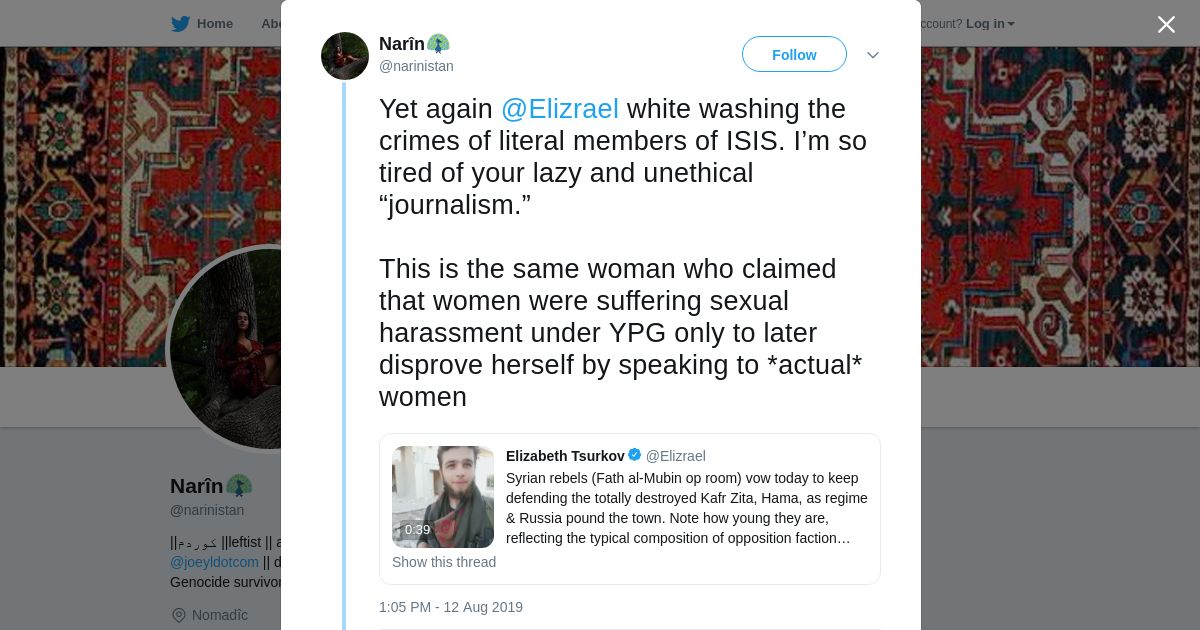The image size is (1200, 630).
Task: Close the tweet overlay with X
Action: tap(1166, 25)
